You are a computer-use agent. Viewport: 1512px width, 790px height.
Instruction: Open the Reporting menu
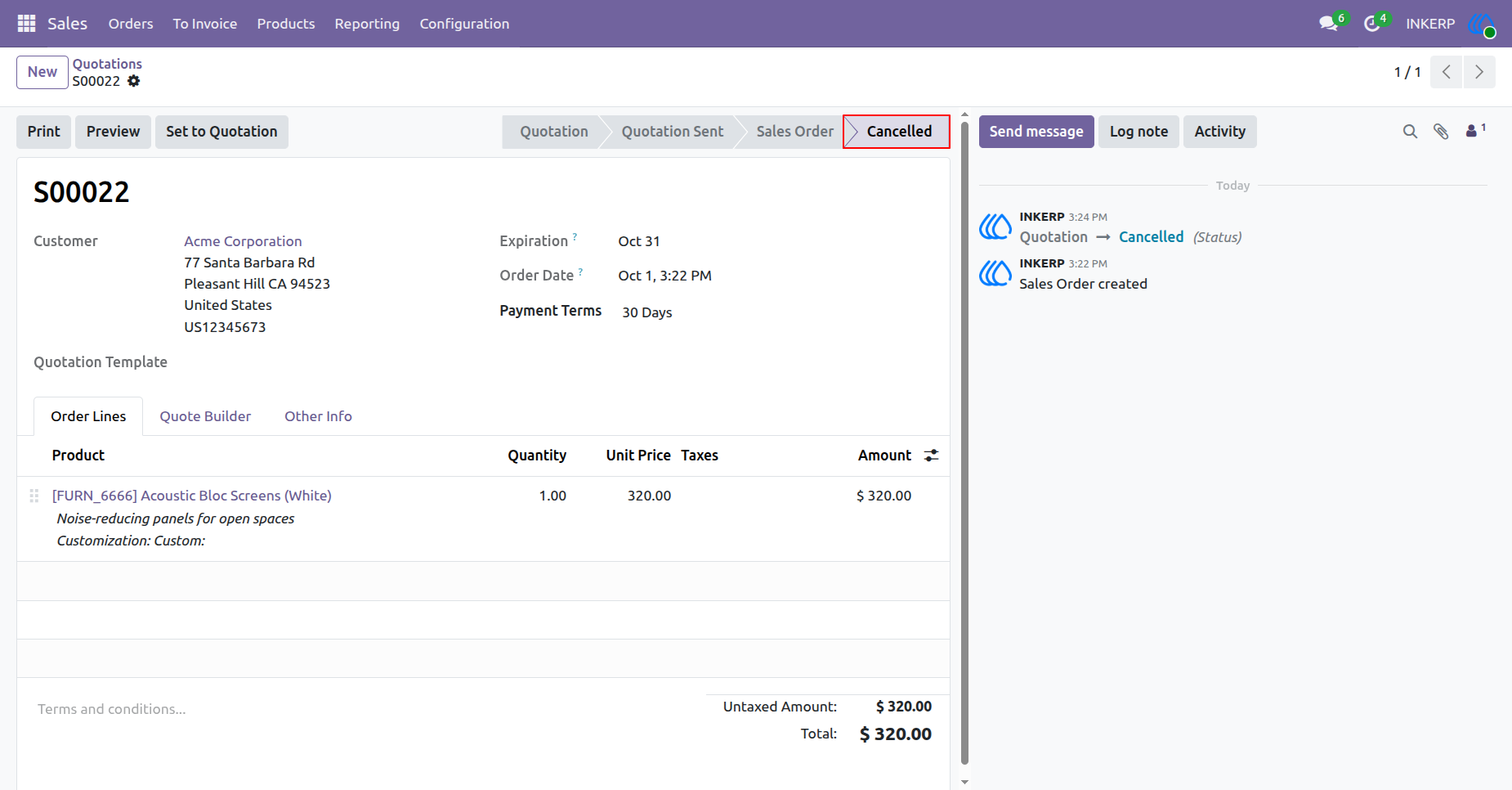[x=367, y=24]
